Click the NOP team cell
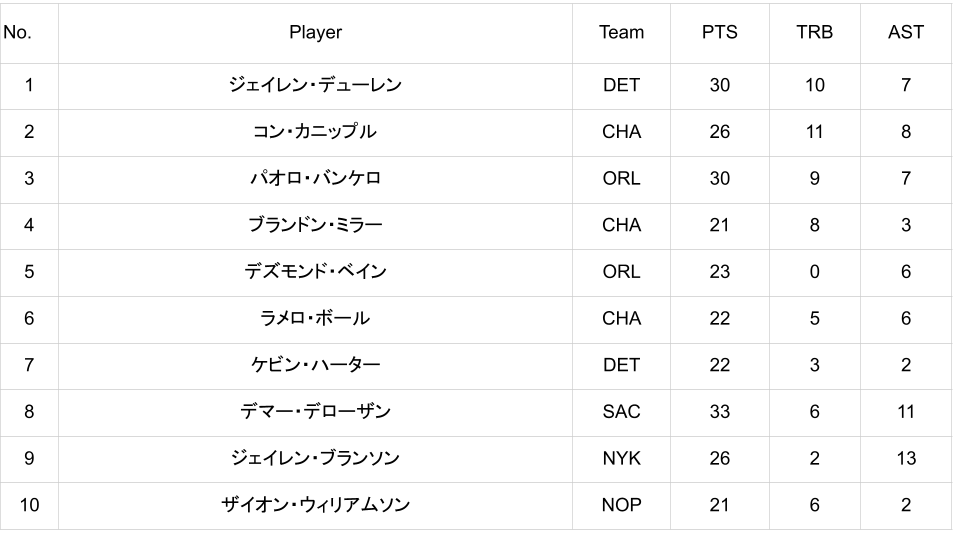This screenshot has height=540, width=960. click(x=621, y=506)
